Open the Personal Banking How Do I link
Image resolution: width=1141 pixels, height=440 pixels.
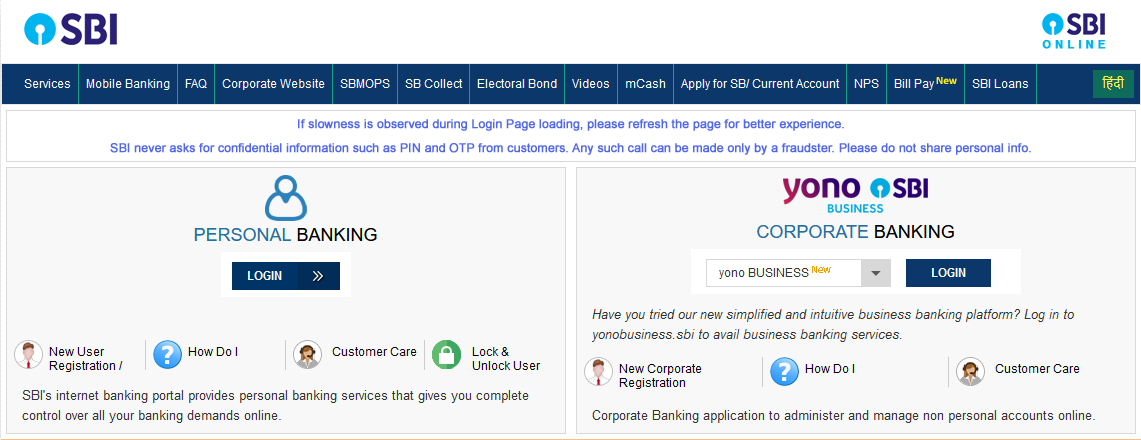[213, 352]
